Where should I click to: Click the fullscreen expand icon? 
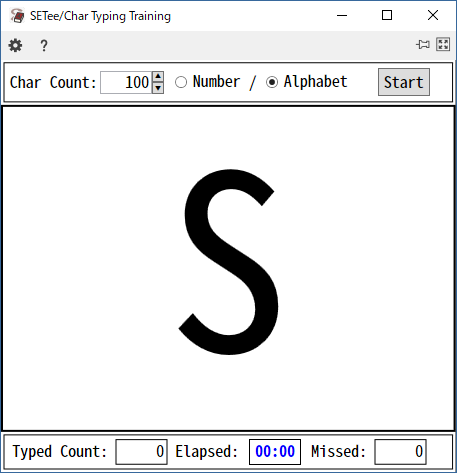click(x=443, y=44)
